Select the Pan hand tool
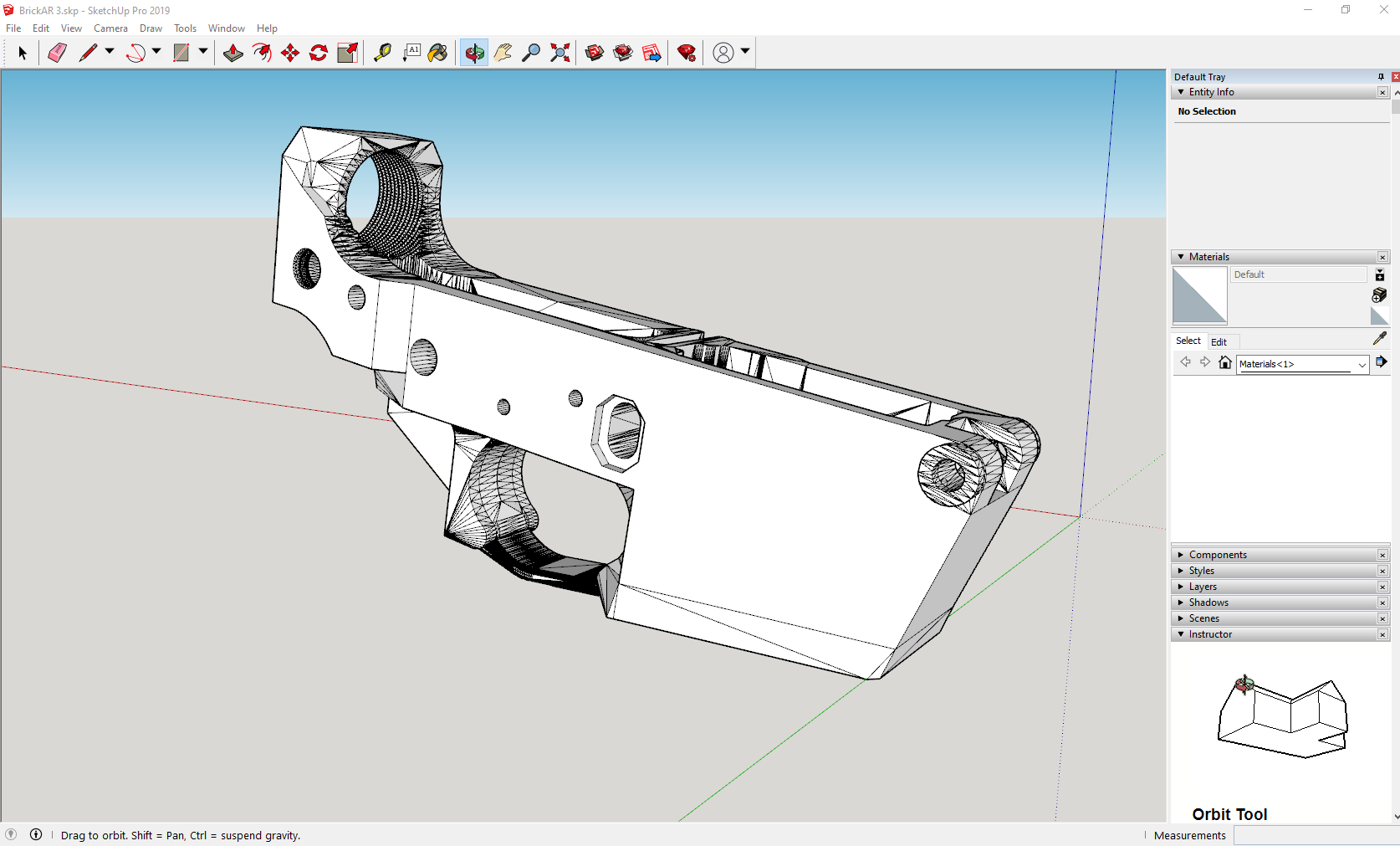This screenshot has width=1400, height=846. 503,53
